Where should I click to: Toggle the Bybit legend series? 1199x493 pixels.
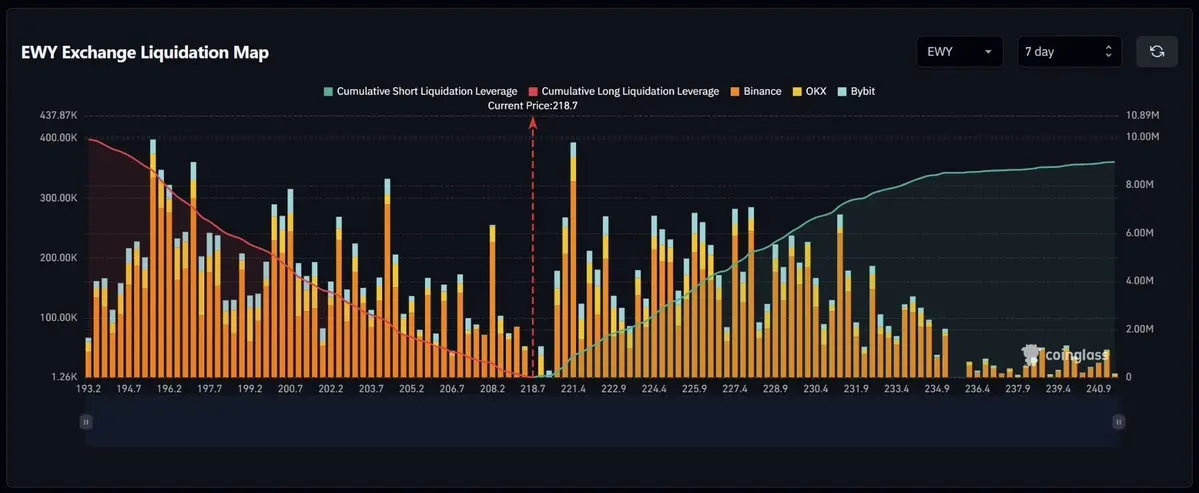tap(856, 91)
